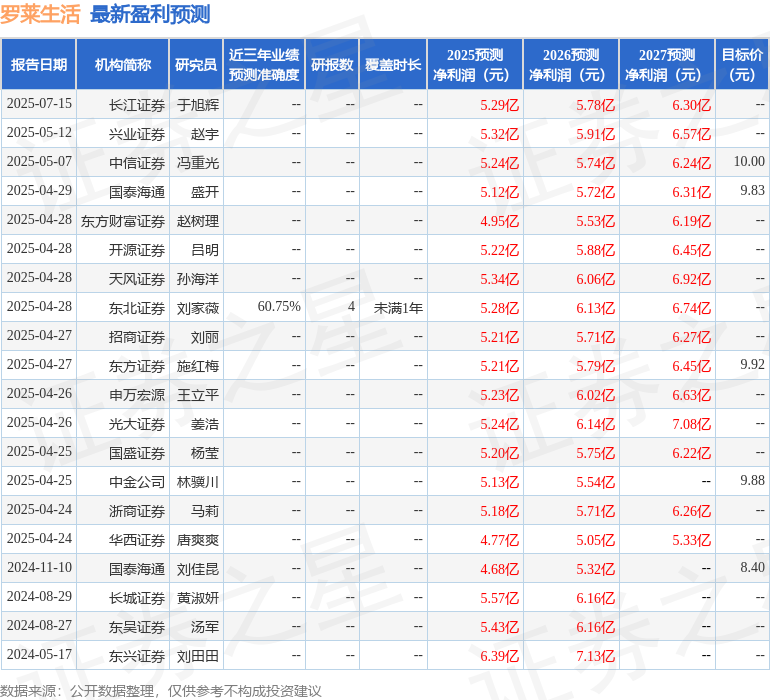The width and height of the screenshot is (770, 700).
Task: Click the 6.92亿 forecast value
Action: (691, 279)
